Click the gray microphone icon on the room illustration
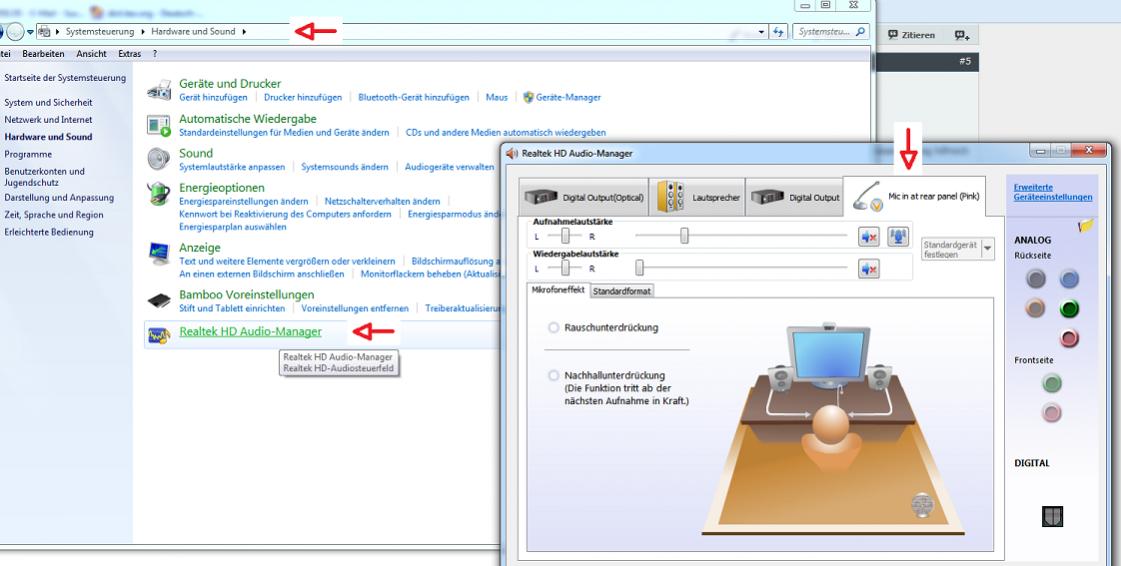1121x566 pixels. pyautogui.click(x=923, y=505)
